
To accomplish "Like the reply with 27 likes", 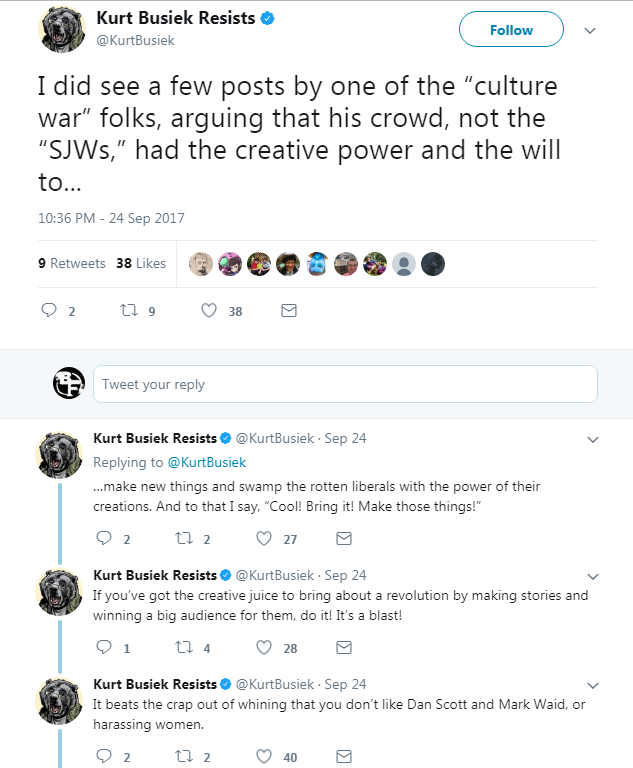I will coord(264,539).
